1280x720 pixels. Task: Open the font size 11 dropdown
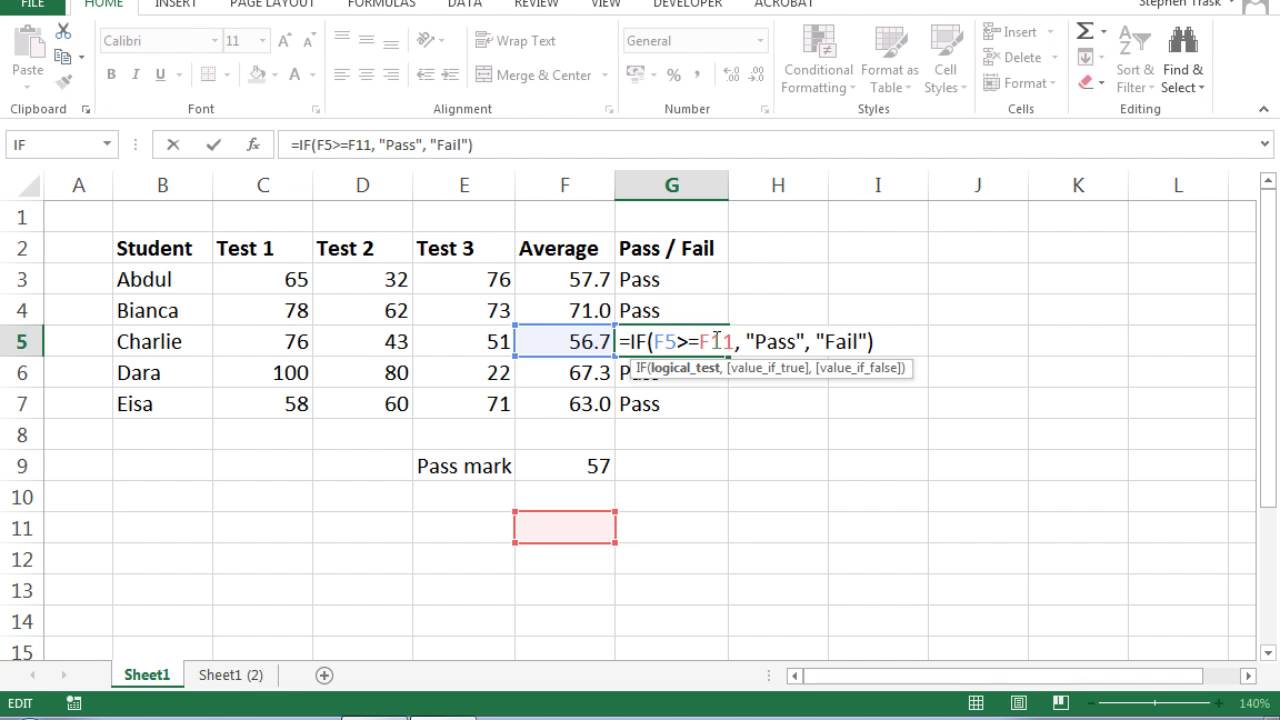(262, 41)
